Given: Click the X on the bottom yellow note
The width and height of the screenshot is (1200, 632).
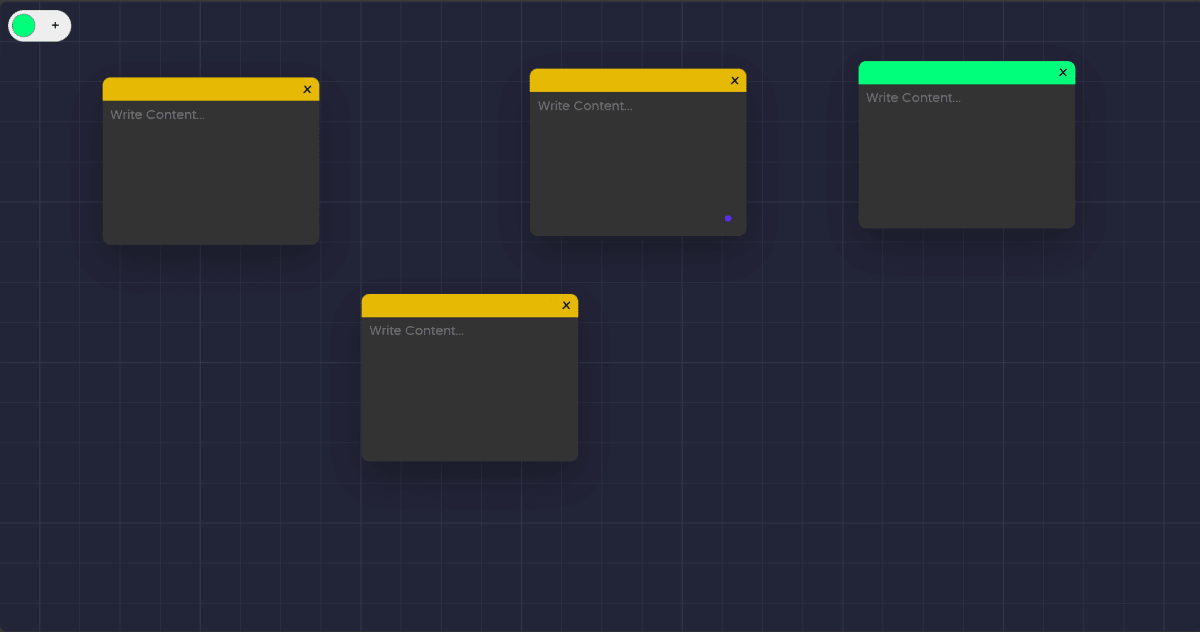Looking at the screenshot, I should [566, 305].
